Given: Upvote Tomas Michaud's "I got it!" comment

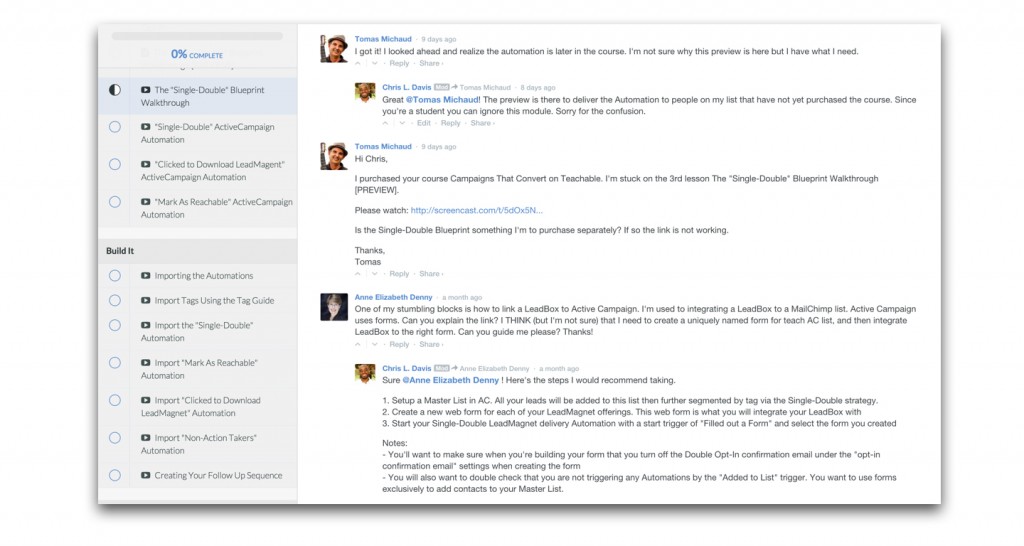Looking at the screenshot, I should coord(358,63).
